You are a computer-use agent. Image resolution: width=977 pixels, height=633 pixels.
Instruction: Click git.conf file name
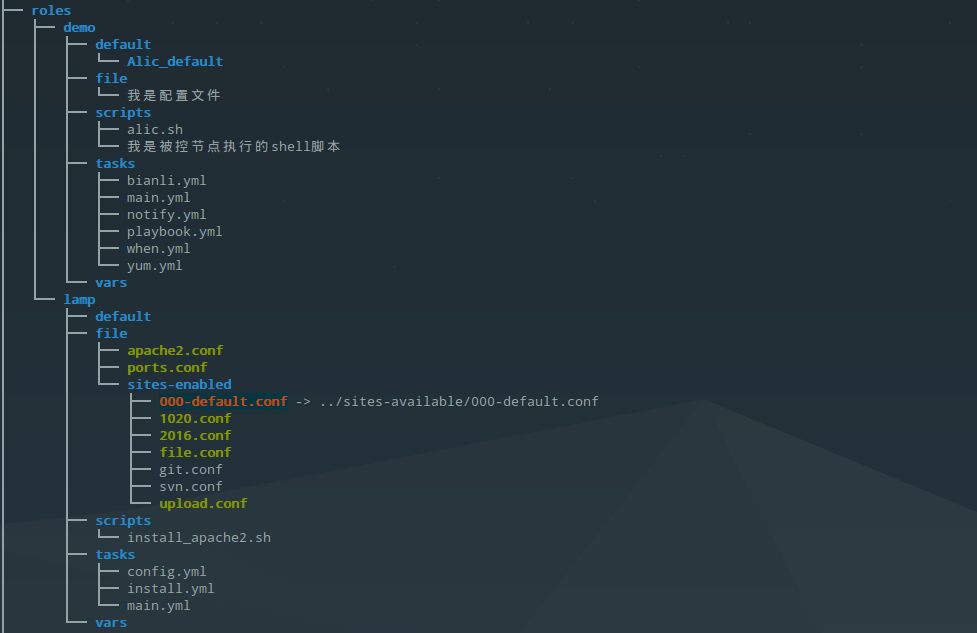tap(191, 470)
